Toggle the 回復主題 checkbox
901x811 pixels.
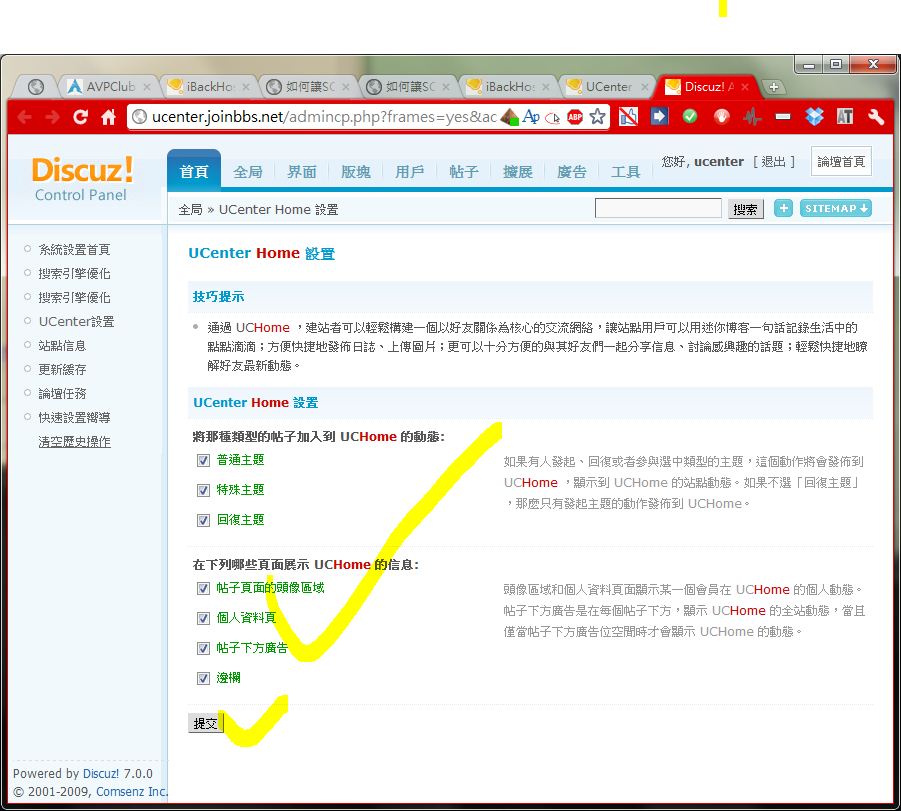[203, 520]
